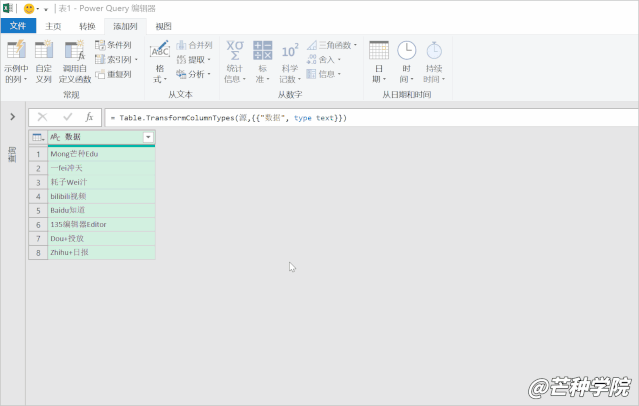Click the 示例中的列 (Column From Examples) icon
The height and width of the screenshot is (406, 639).
coord(16,52)
